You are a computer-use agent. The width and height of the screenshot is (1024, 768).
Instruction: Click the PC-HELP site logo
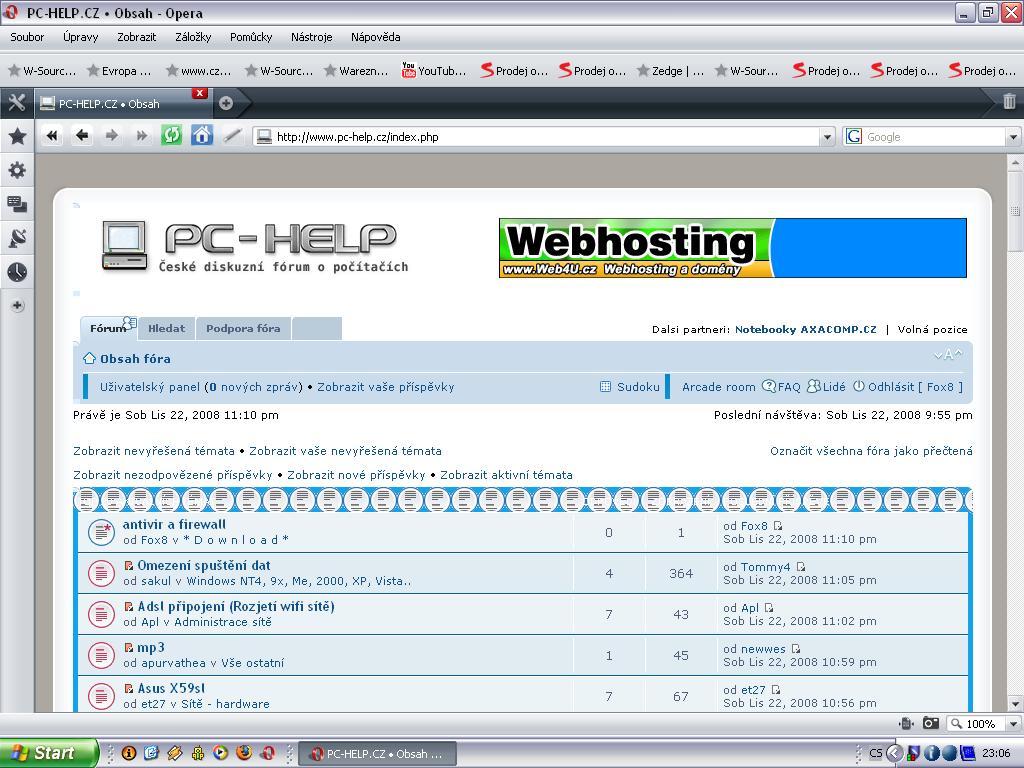point(255,246)
